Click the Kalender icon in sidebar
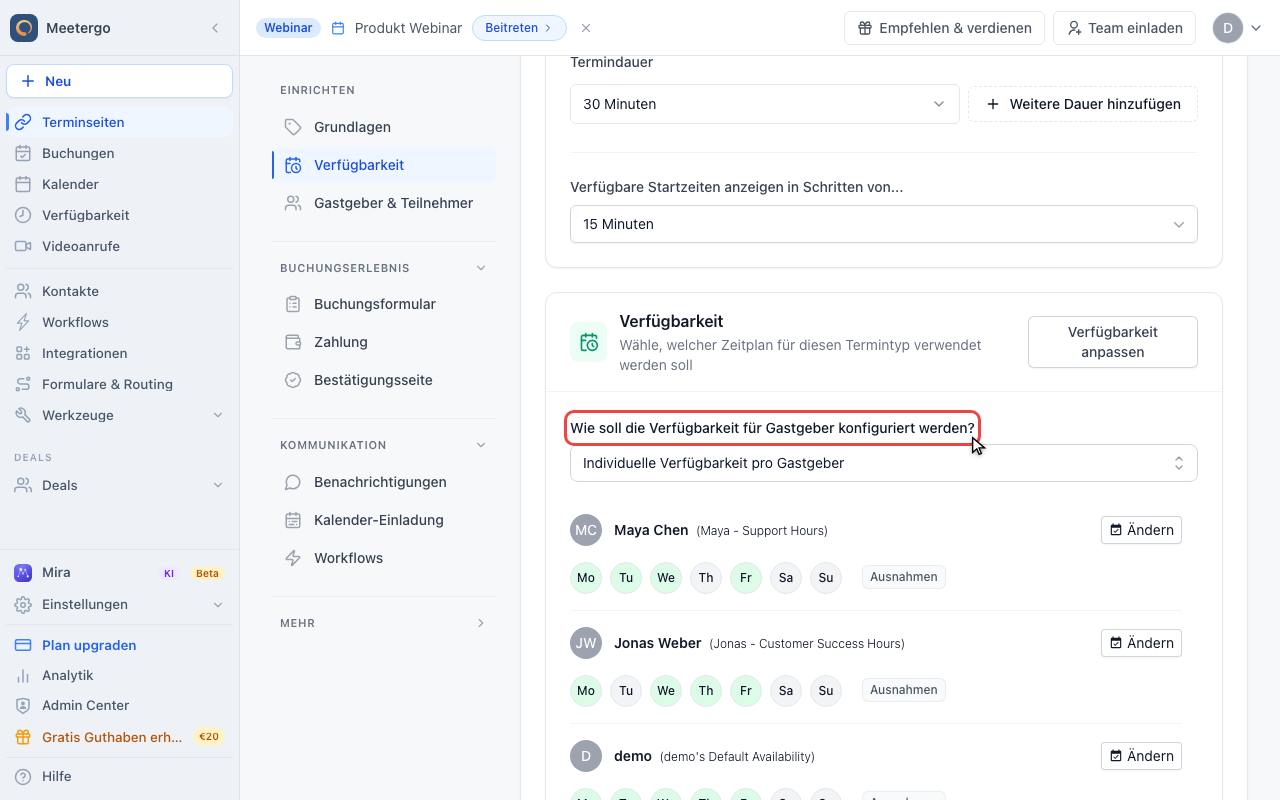The width and height of the screenshot is (1280, 800). (x=23, y=184)
